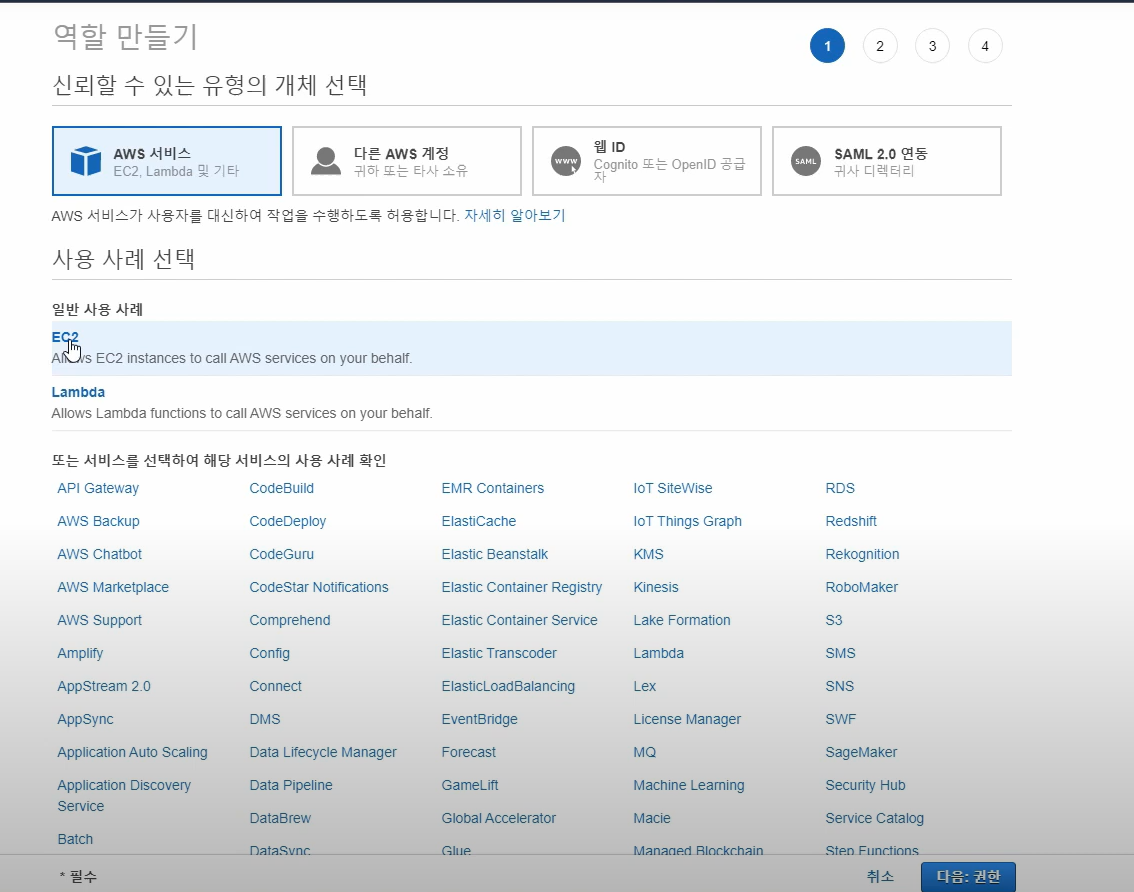Select Data Lifecycle Manager service
The height and width of the screenshot is (892, 1134).
323,752
